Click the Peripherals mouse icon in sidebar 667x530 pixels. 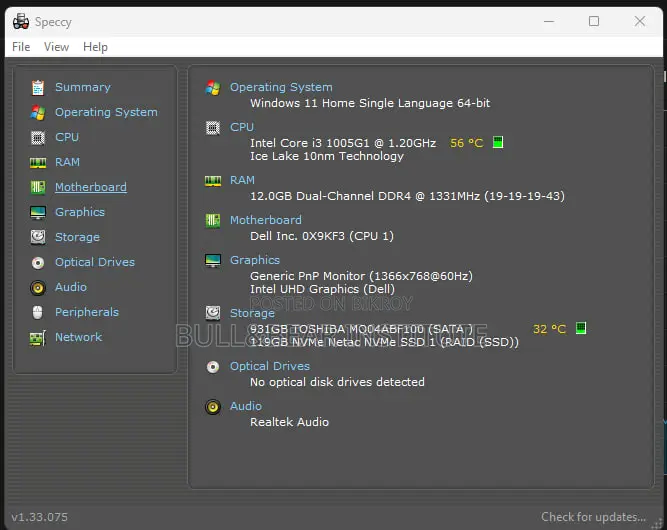[x=38, y=313]
